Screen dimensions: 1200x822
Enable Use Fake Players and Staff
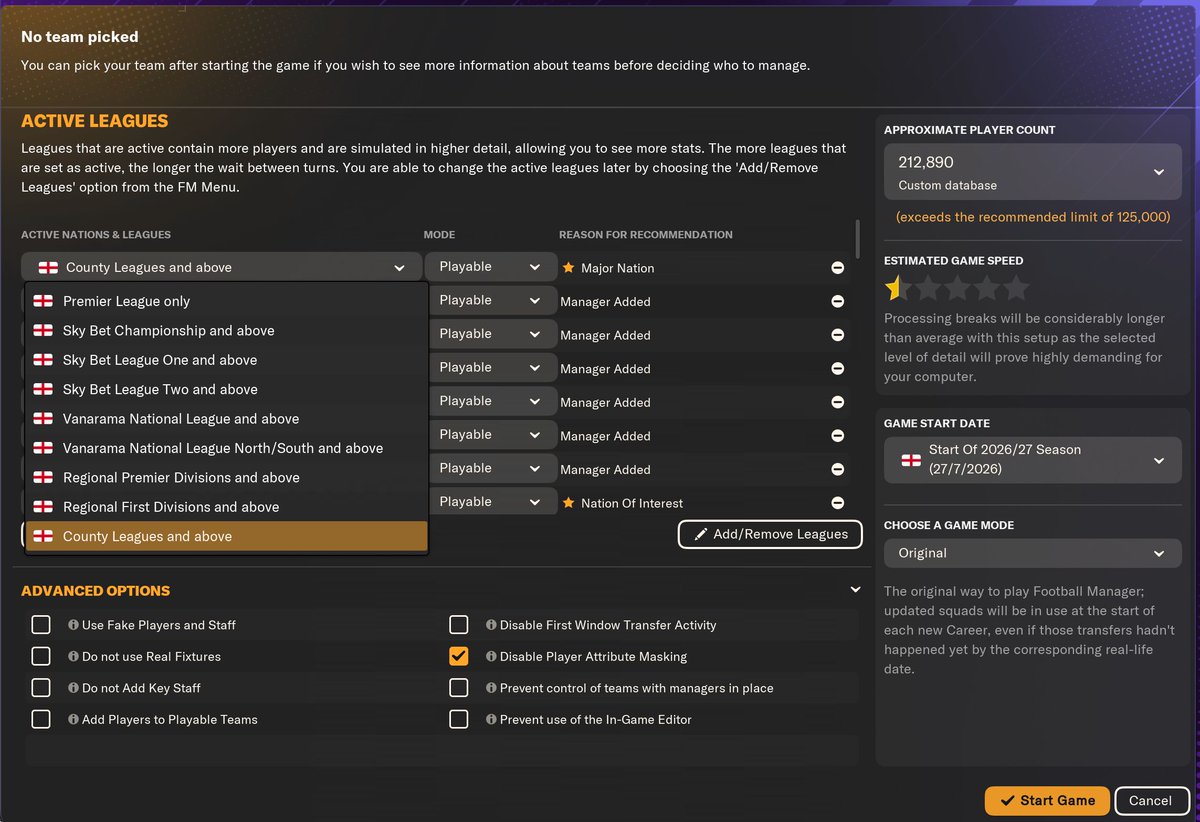pyautogui.click(x=41, y=625)
